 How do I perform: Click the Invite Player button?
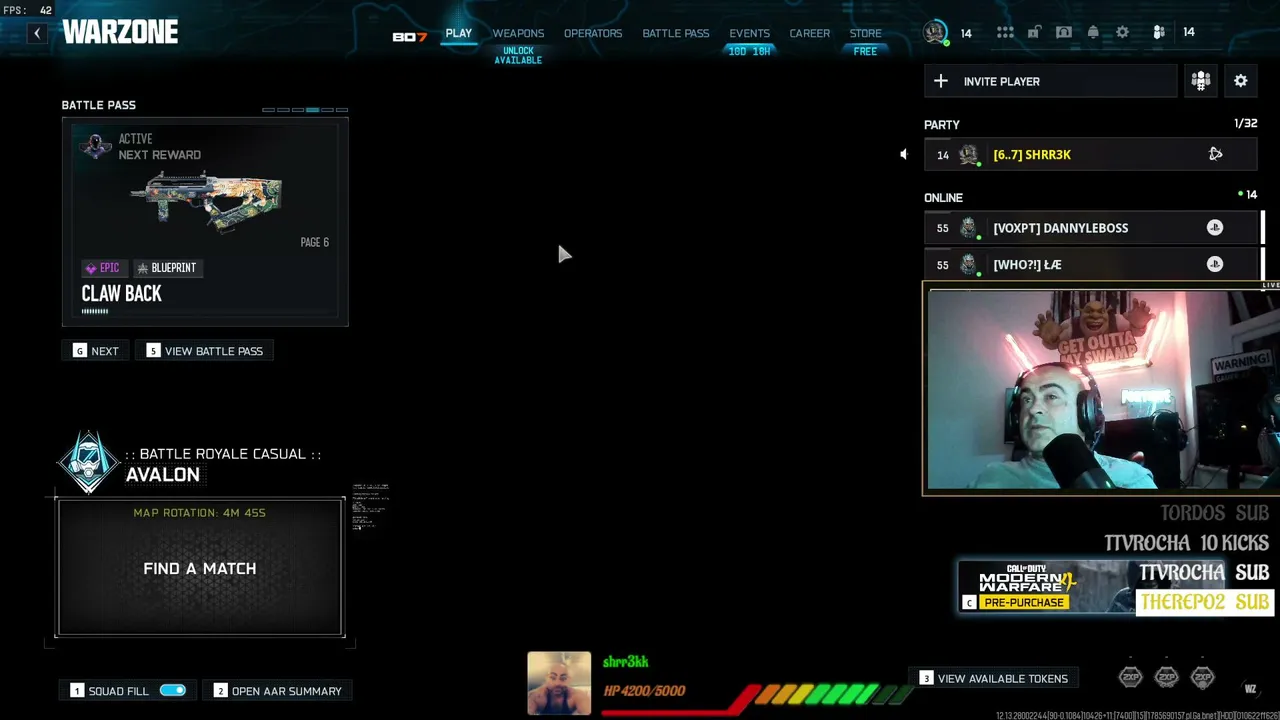1051,81
